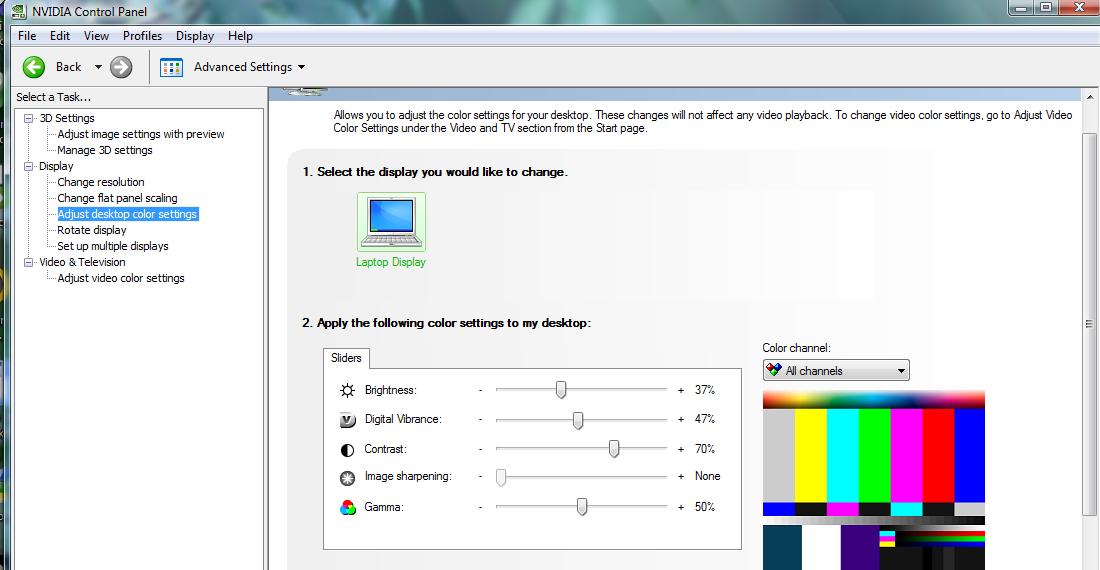The height and width of the screenshot is (570, 1100).
Task: Select Rotate display task
Action: (92, 230)
